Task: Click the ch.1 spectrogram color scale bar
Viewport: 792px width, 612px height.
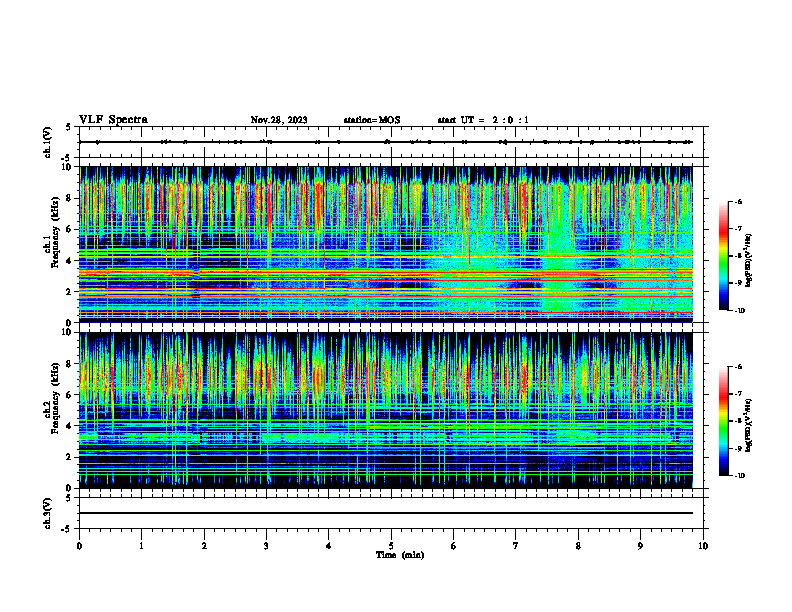Action: click(723, 256)
